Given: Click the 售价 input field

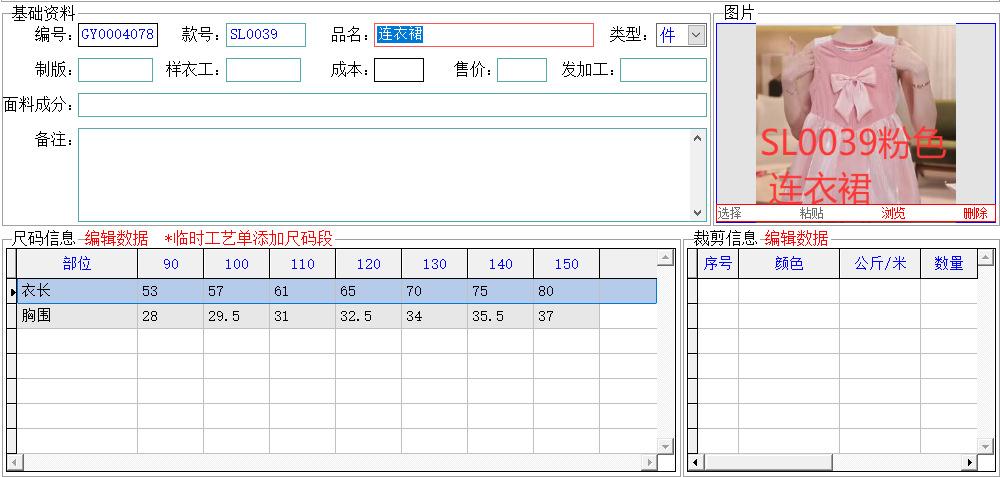Looking at the screenshot, I should [x=522, y=70].
